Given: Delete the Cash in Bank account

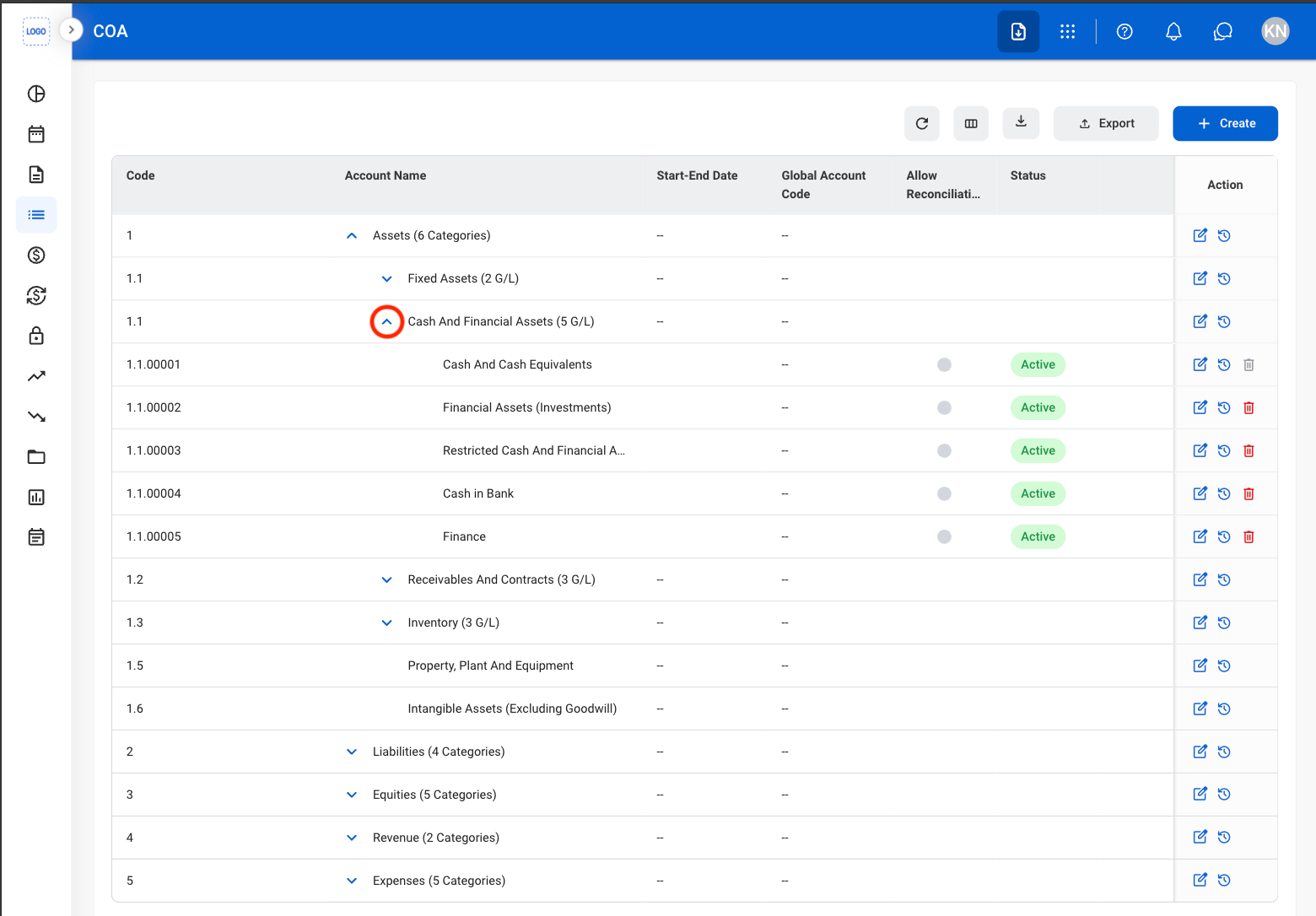Looking at the screenshot, I should point(1249,493).
